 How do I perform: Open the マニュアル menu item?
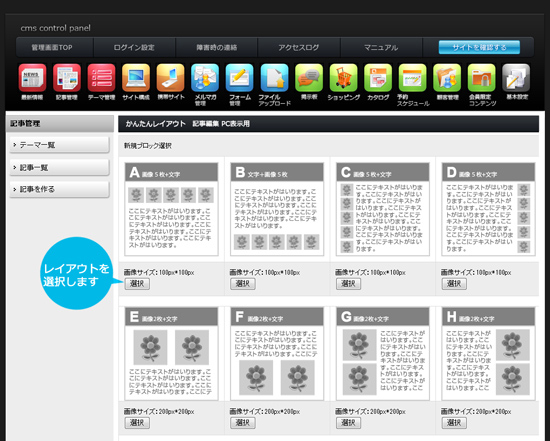(x=381, y=47)
